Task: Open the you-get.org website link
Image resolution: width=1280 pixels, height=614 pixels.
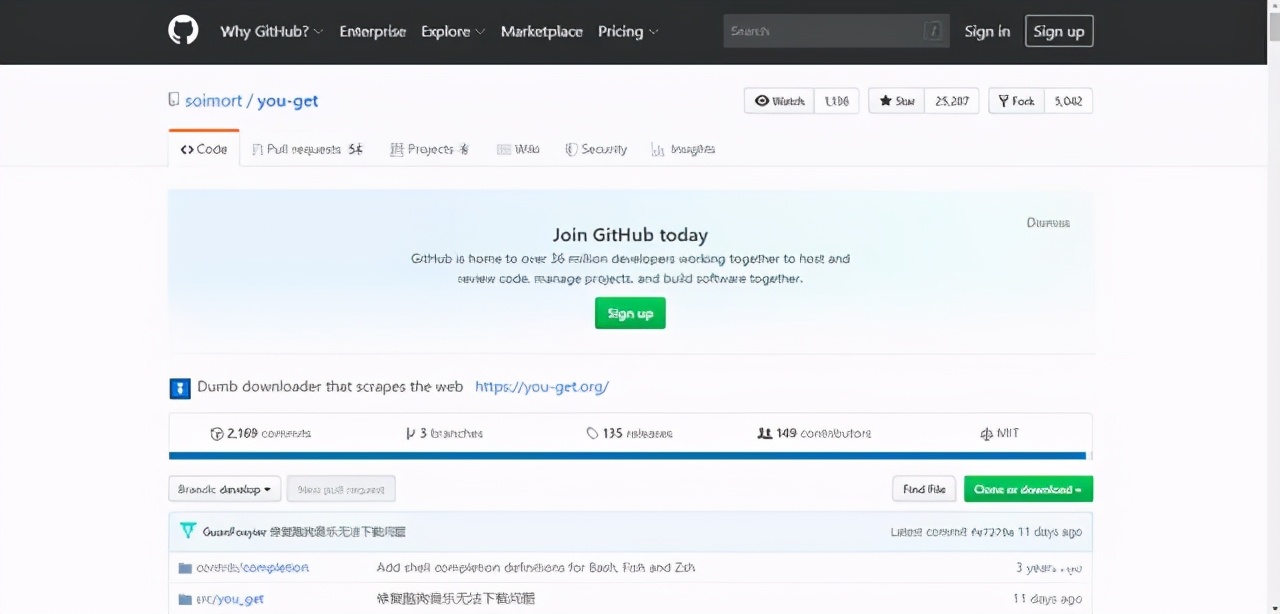Action: coord(541,387)
